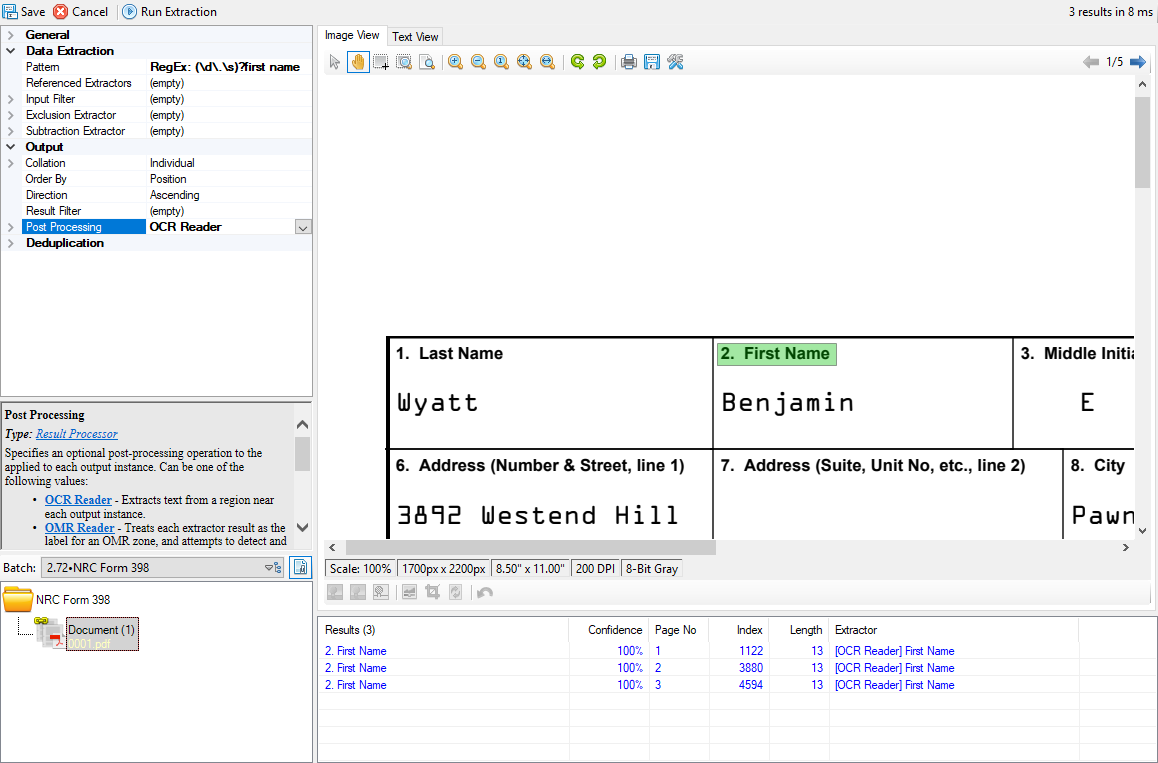Screen dimensions: 1158x763
Task: Click the Zoom In magnifier icon
Action: [455, 62]
